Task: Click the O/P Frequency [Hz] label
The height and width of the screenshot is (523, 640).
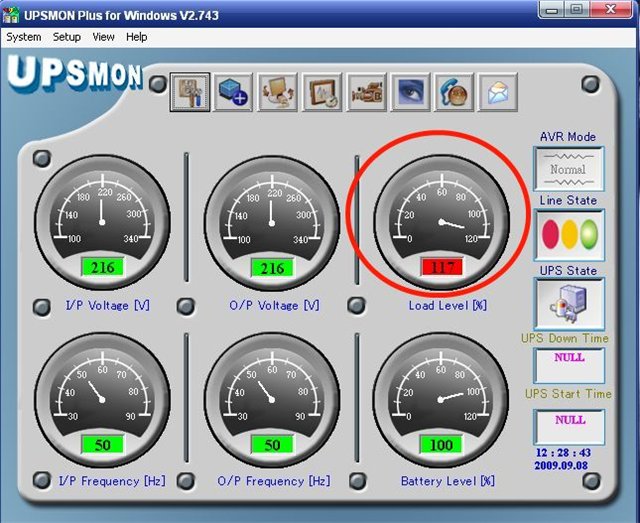Action: (274, 481)
